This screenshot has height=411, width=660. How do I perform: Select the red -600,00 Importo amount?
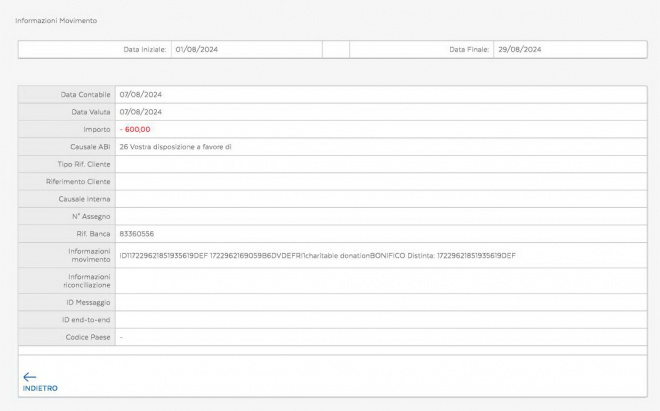(135, 129)
